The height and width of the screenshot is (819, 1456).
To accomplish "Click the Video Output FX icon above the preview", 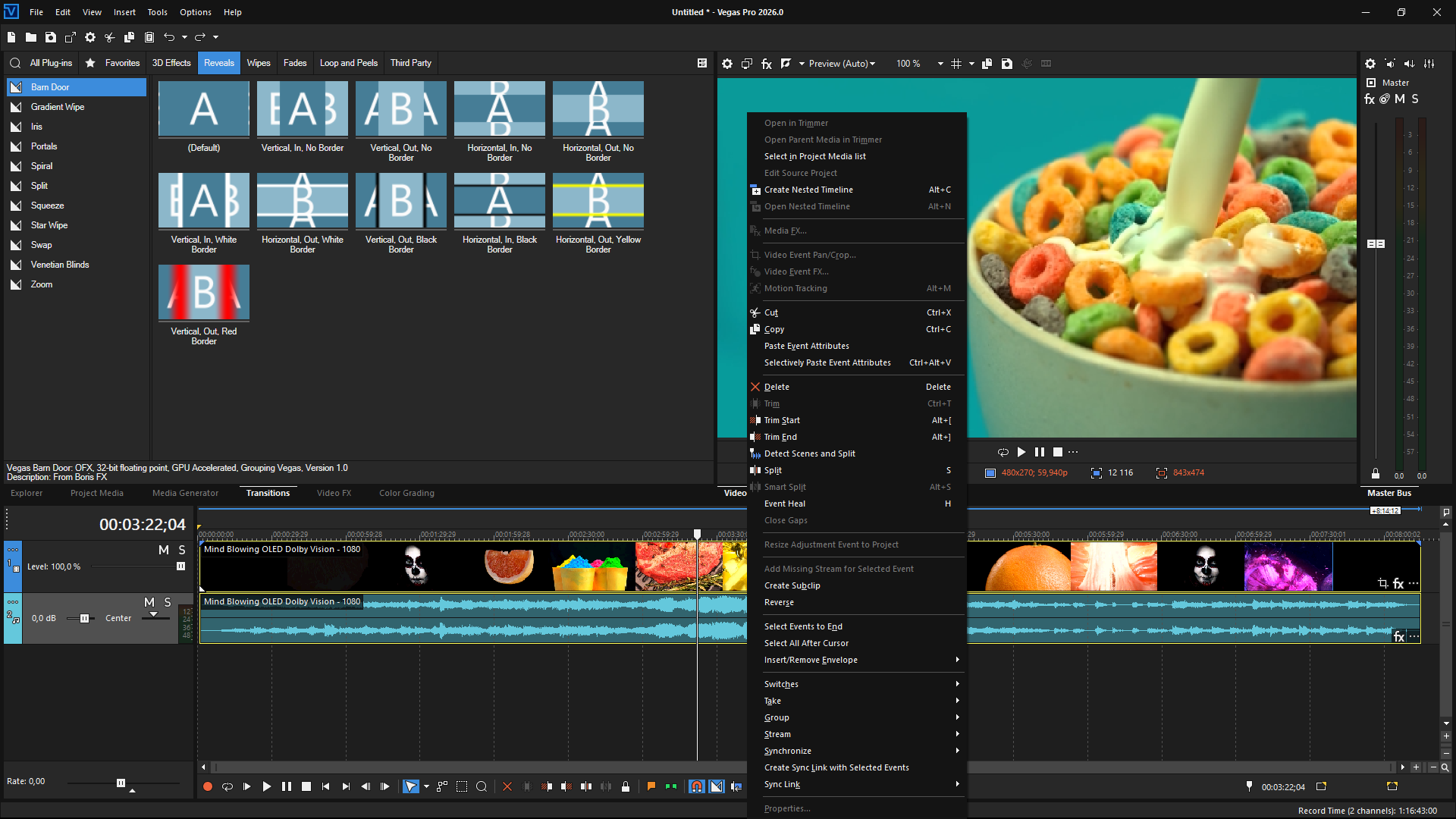I will pyautogui.click(x=767, y=64).
